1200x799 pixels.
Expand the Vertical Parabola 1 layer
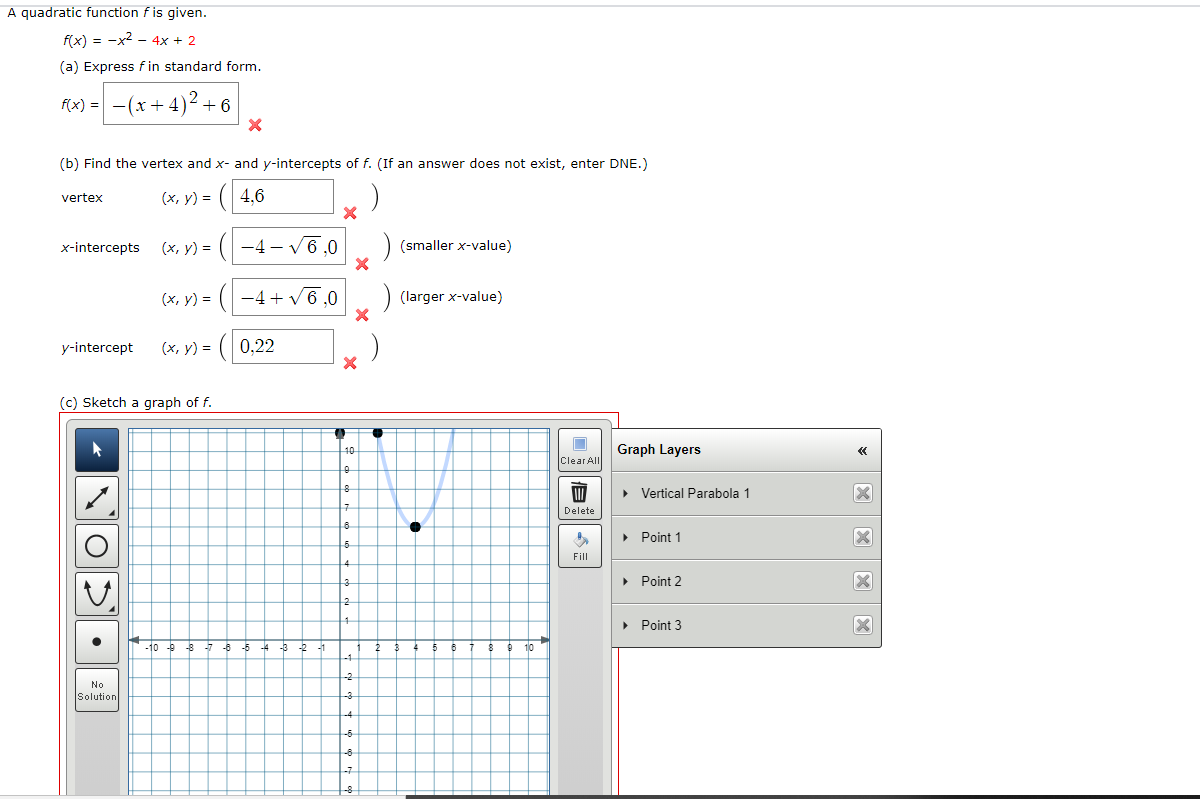625,494
